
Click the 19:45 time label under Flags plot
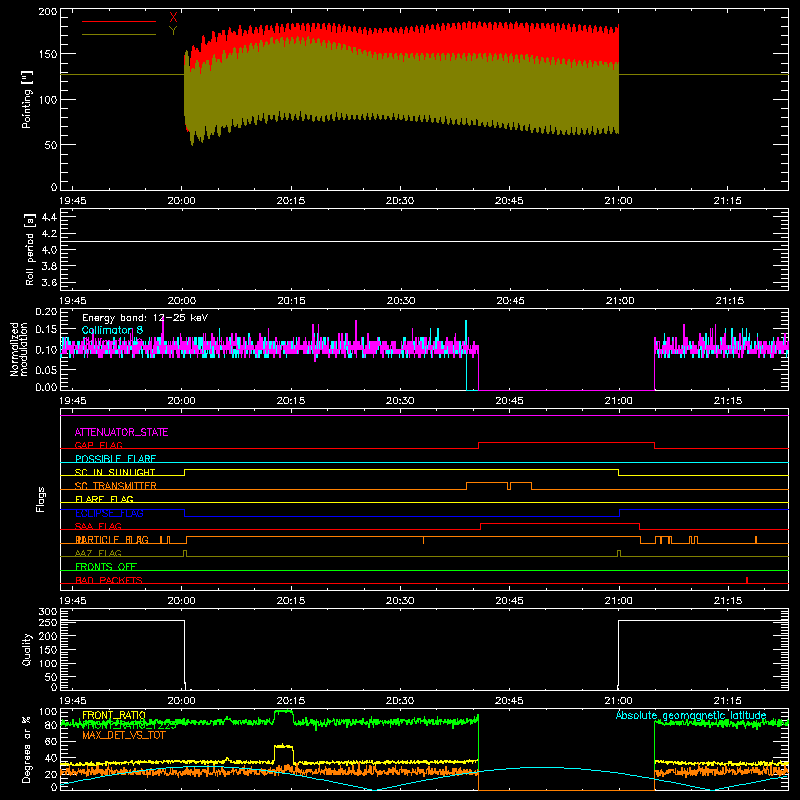(x=73, y=601)
